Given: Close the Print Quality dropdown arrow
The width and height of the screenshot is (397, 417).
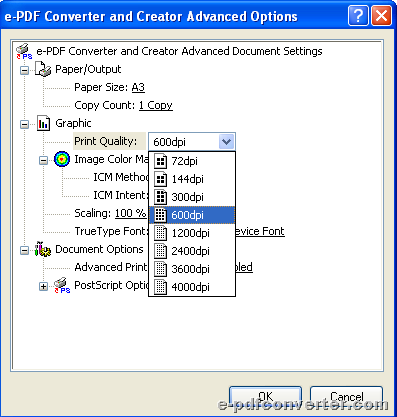Looking at the screenshot, I should pos(227,142).
